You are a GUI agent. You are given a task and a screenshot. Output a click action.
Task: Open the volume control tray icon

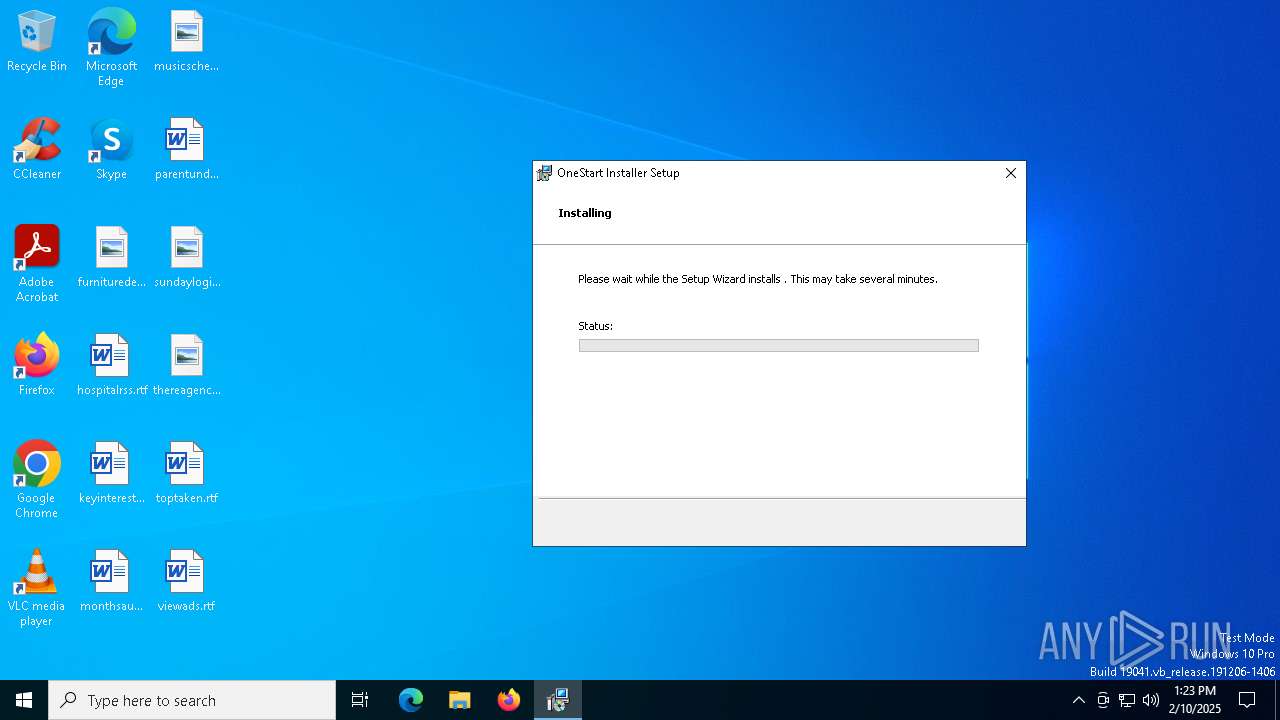click(x=1151, y=700)
